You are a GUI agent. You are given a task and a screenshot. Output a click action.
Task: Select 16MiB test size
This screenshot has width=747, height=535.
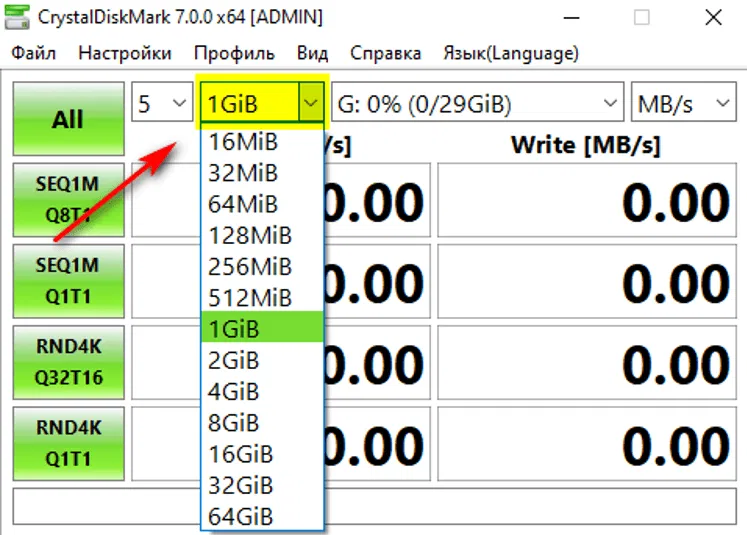point(262,142)
